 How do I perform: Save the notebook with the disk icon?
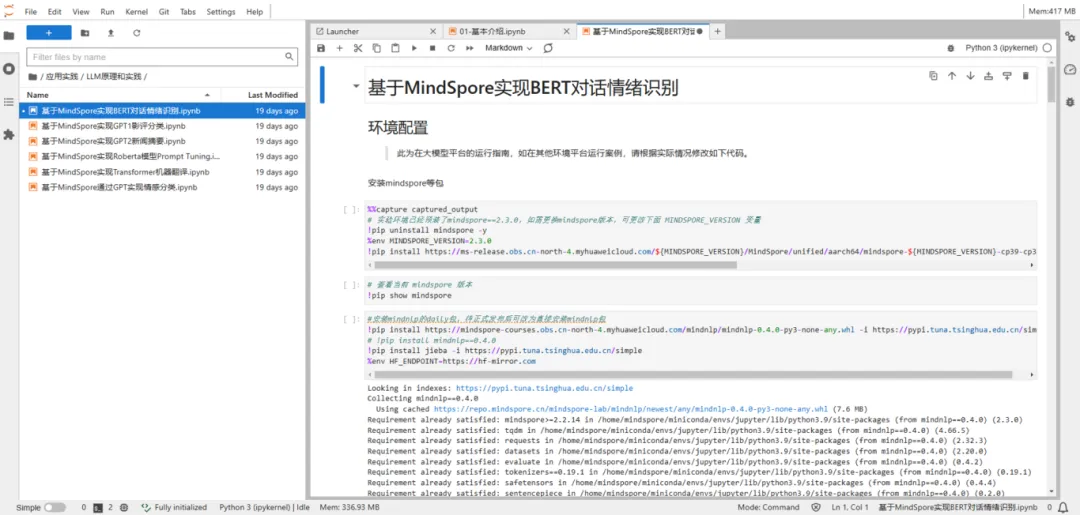coord(320,48)
